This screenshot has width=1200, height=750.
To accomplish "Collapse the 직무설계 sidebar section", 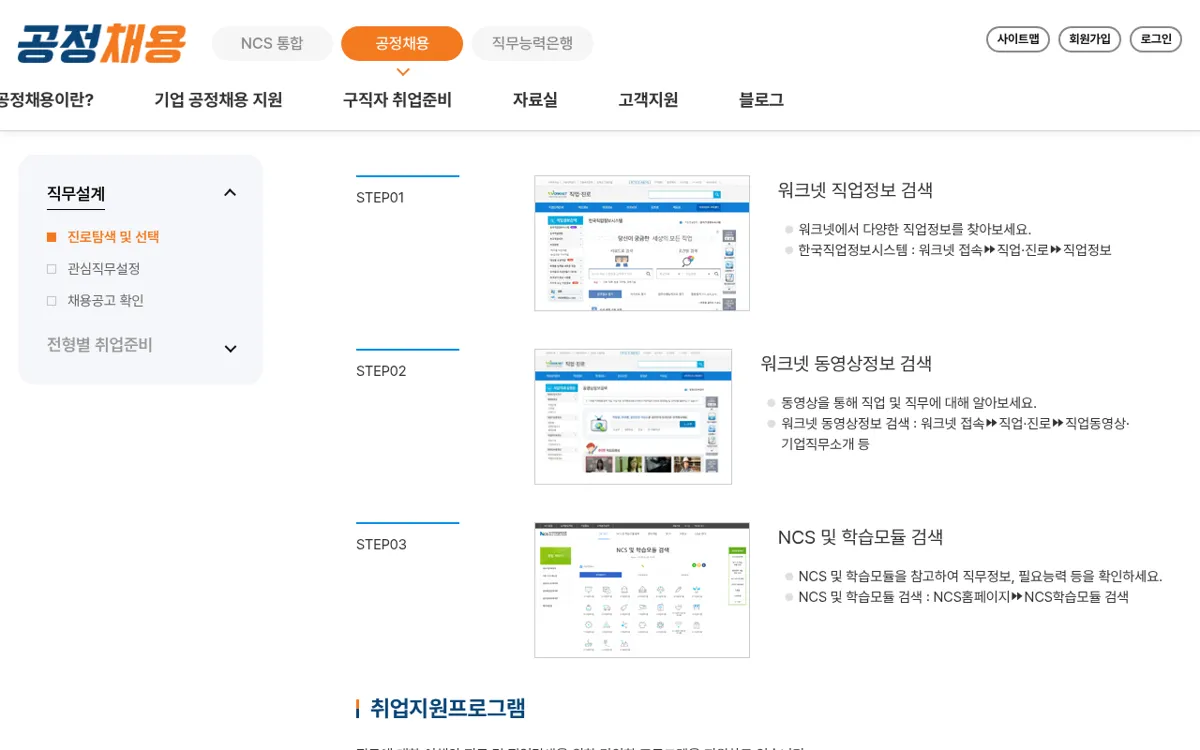I will point(230,193).
